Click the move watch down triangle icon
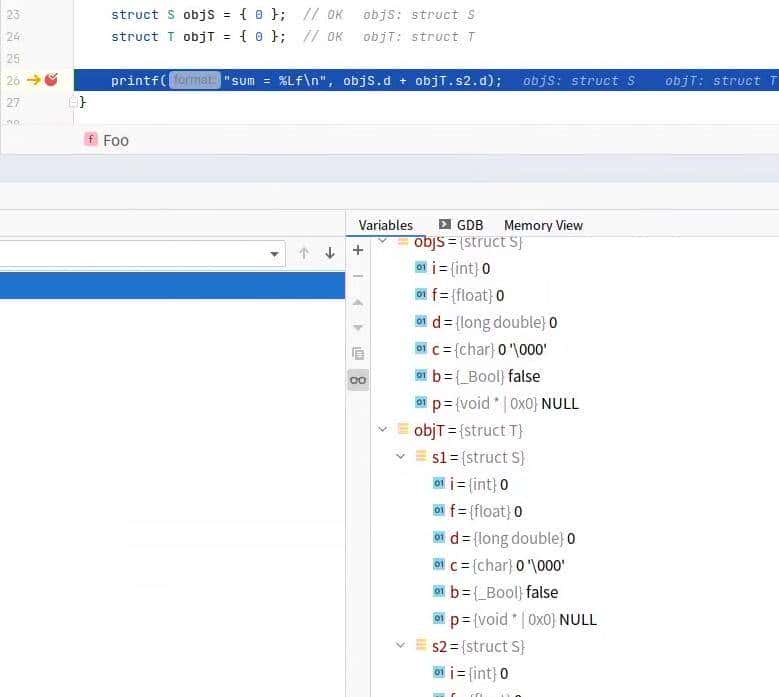The width and height of the screenshot is (779, 697). coord(358,328)
